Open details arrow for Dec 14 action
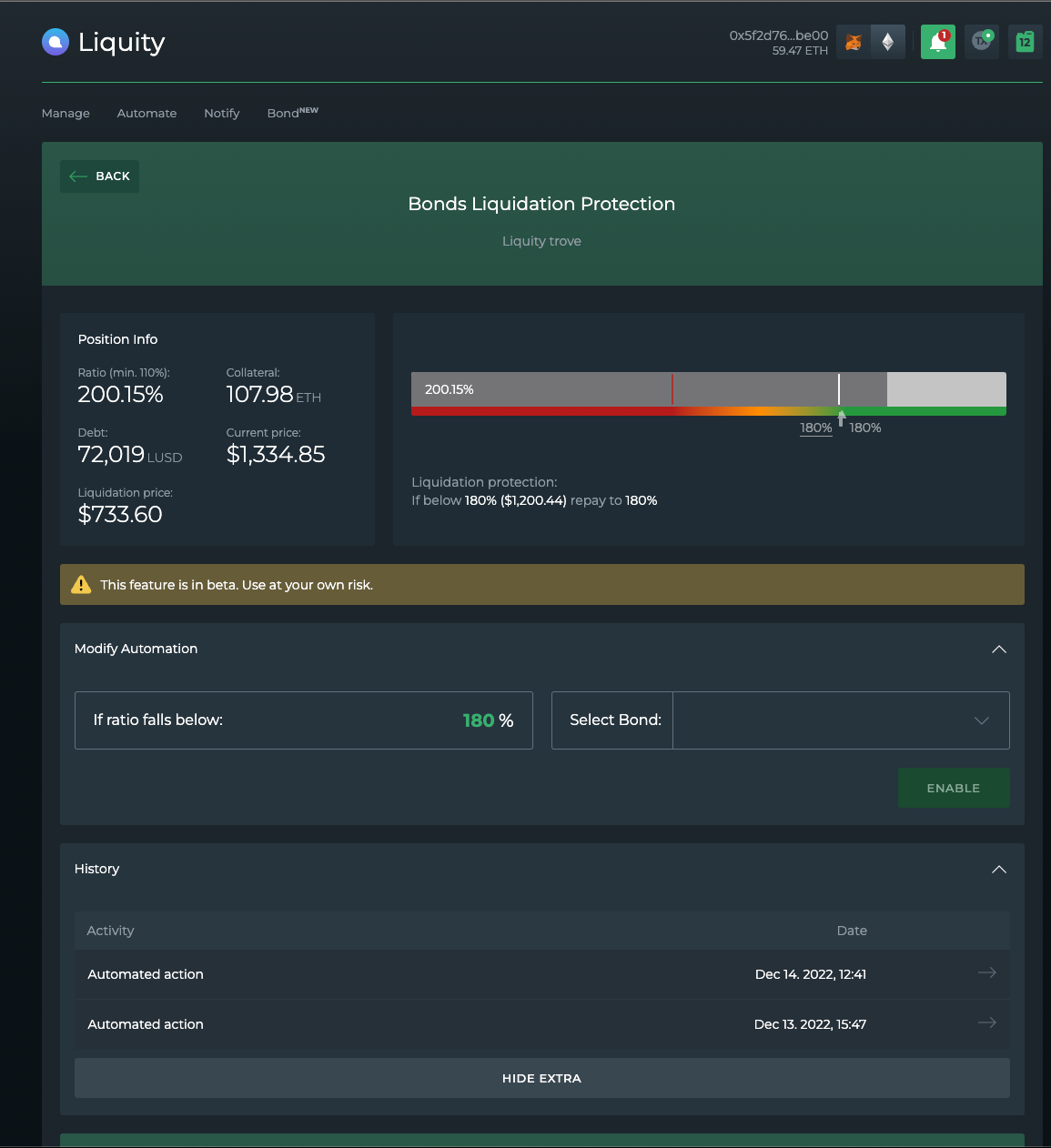This screenshot has width=1051, height=1148. (x=986, y=972)
